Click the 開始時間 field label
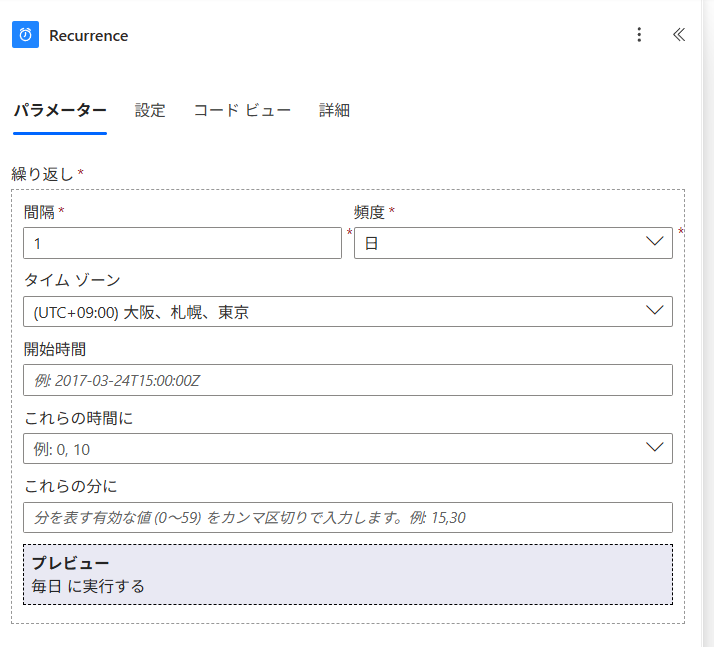This screenshot has height=647, width=714. point(55,349)
